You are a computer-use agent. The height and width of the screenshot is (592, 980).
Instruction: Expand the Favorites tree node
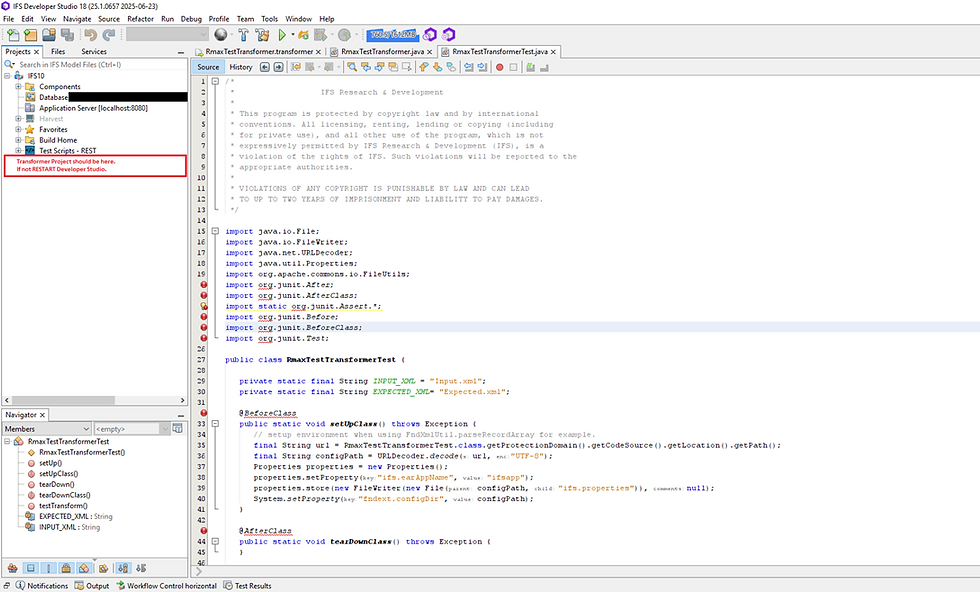[x=18, y=129]
